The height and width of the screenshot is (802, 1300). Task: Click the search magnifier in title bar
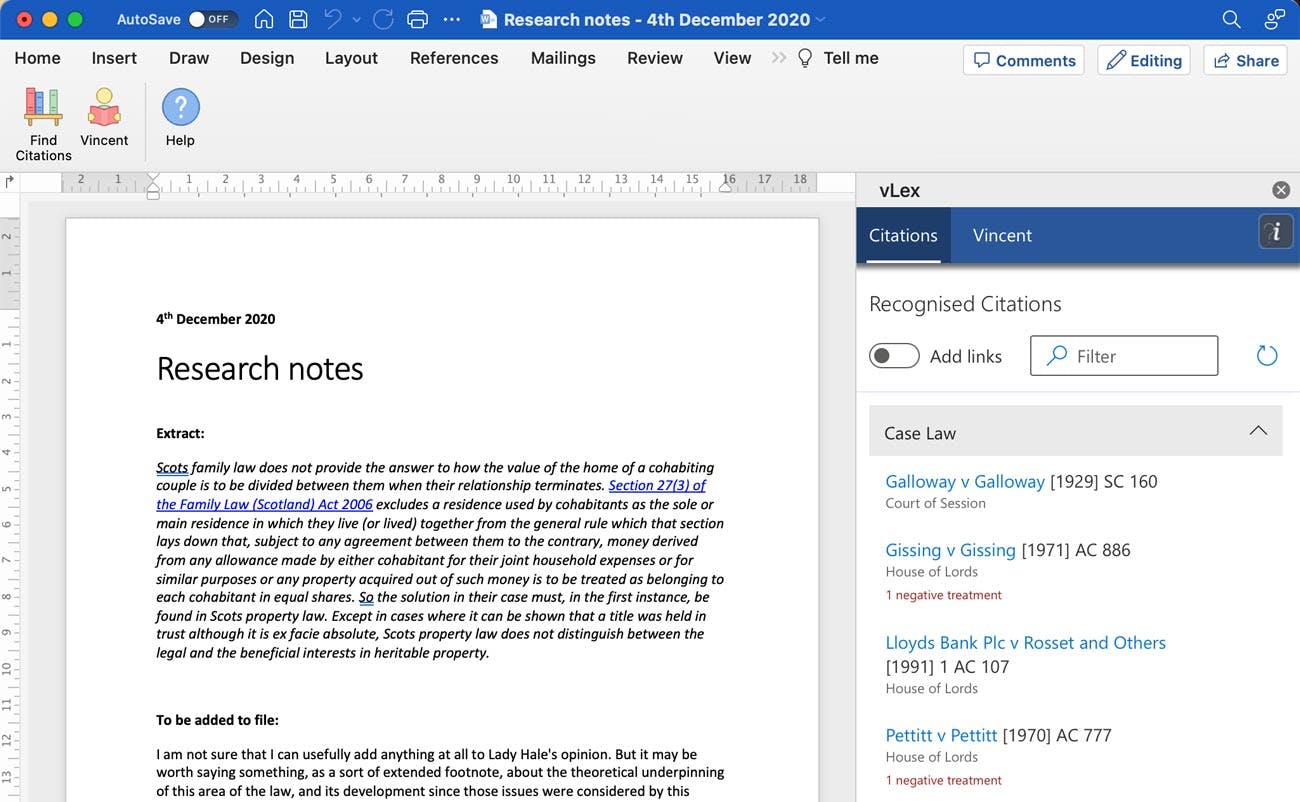pyautogui.click(x=1231, y=19)
